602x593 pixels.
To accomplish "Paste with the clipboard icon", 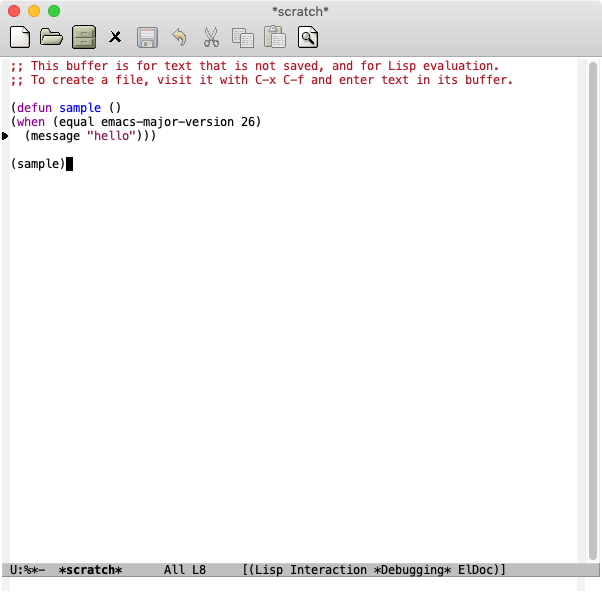I will click(275, 38).
